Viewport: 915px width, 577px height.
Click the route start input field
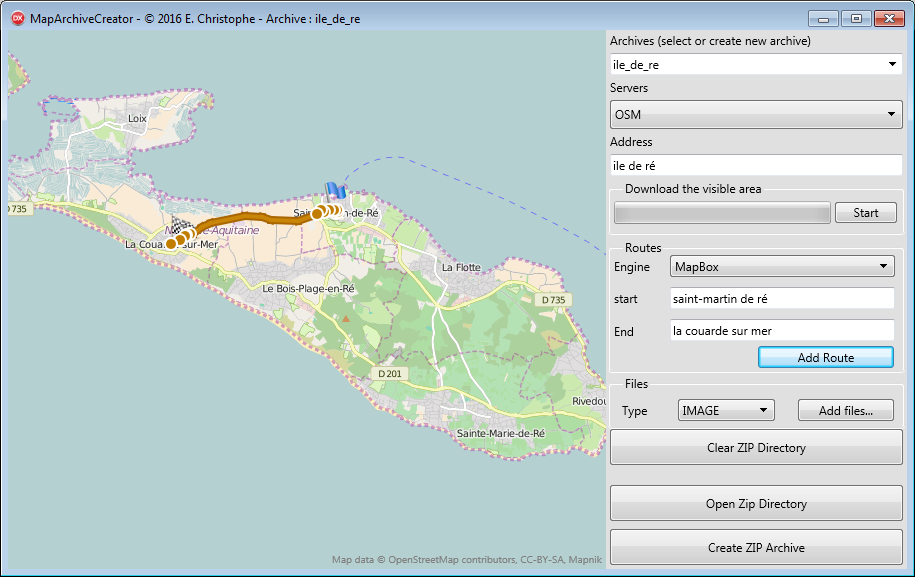pyautogui.click(x=781, y=299)
